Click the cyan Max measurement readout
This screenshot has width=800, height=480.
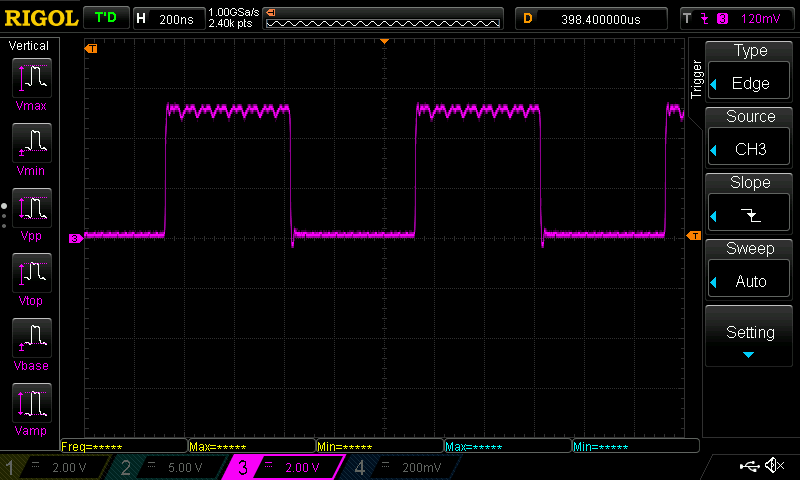click(508, 447)
